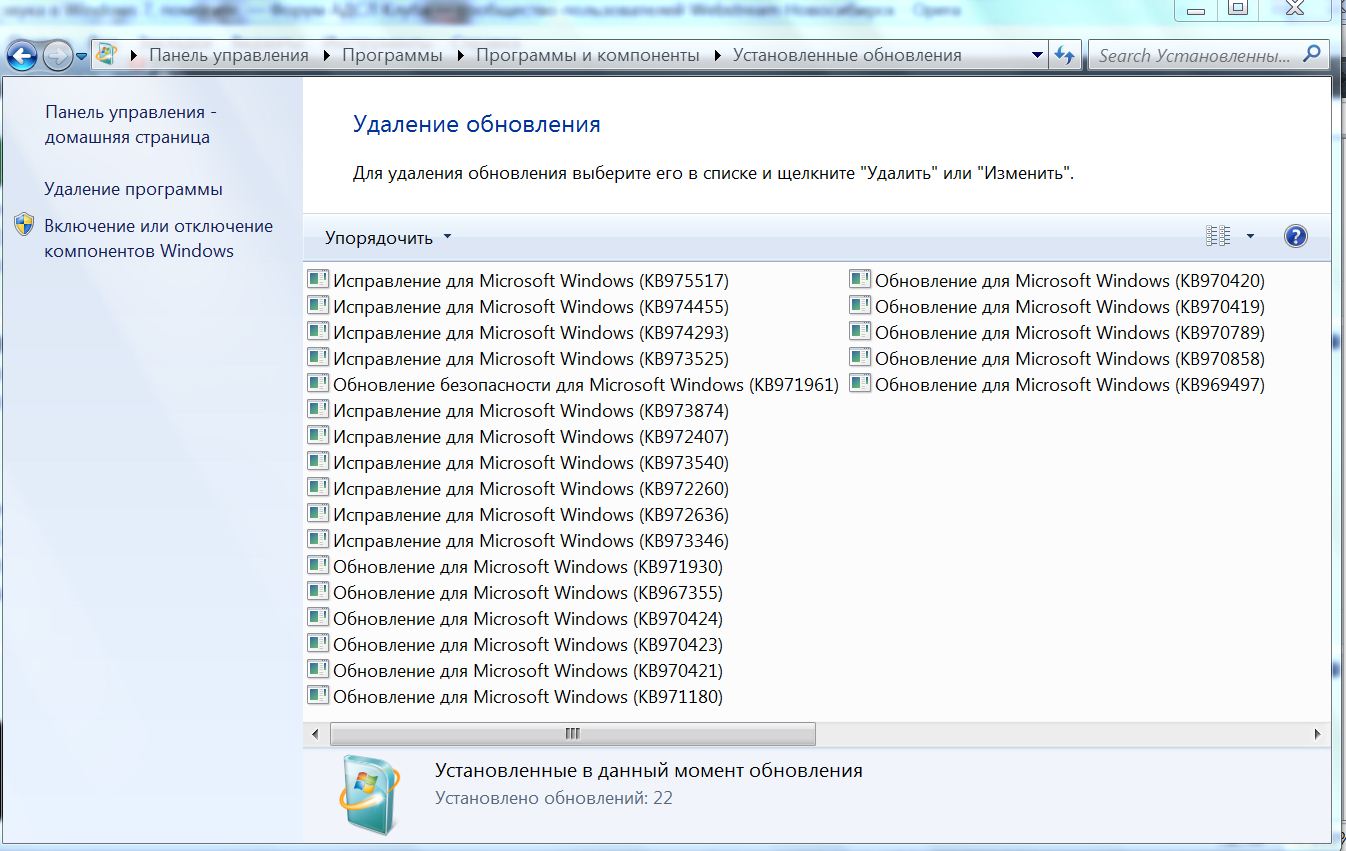Click the horizontal scrollbar thumb
The image size is (1346, 851).
pos(572,734)
